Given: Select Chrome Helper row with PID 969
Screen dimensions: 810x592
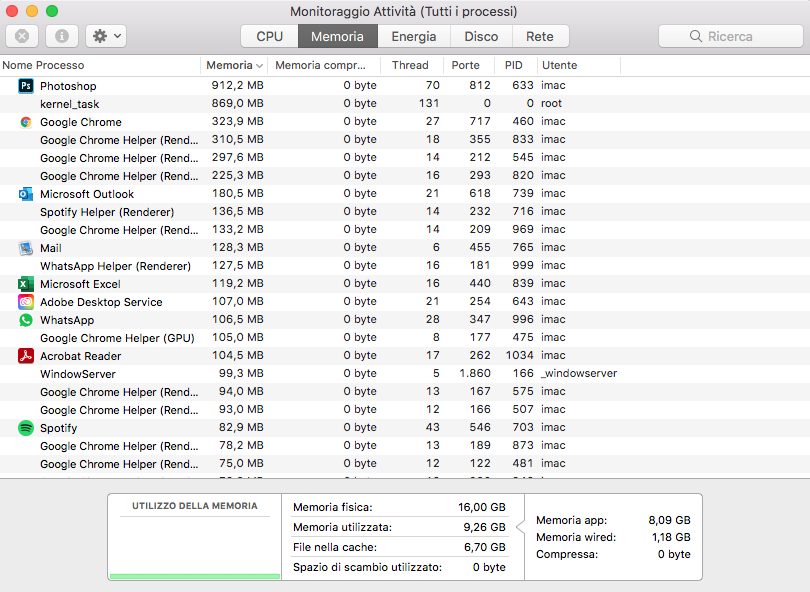Looking at the screenshot, I should [x=405, y=230].
